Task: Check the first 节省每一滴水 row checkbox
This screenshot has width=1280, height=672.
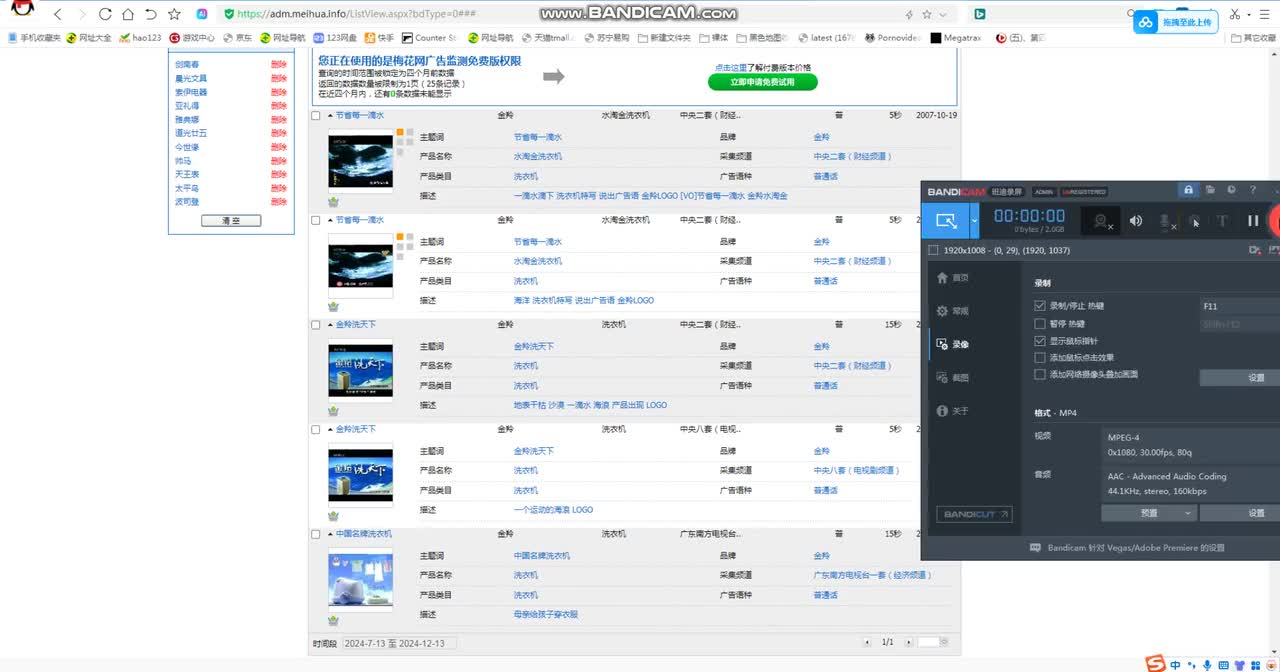Action: pyautogui.click(x=316, y=116)
